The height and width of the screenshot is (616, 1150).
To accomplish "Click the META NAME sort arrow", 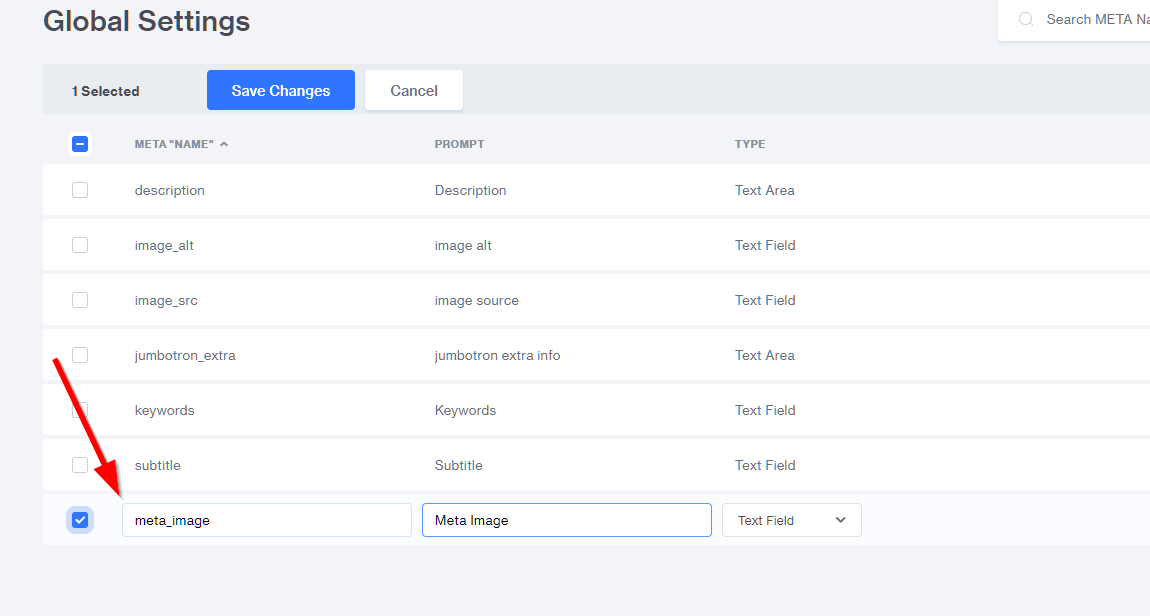I will [224, 144].
